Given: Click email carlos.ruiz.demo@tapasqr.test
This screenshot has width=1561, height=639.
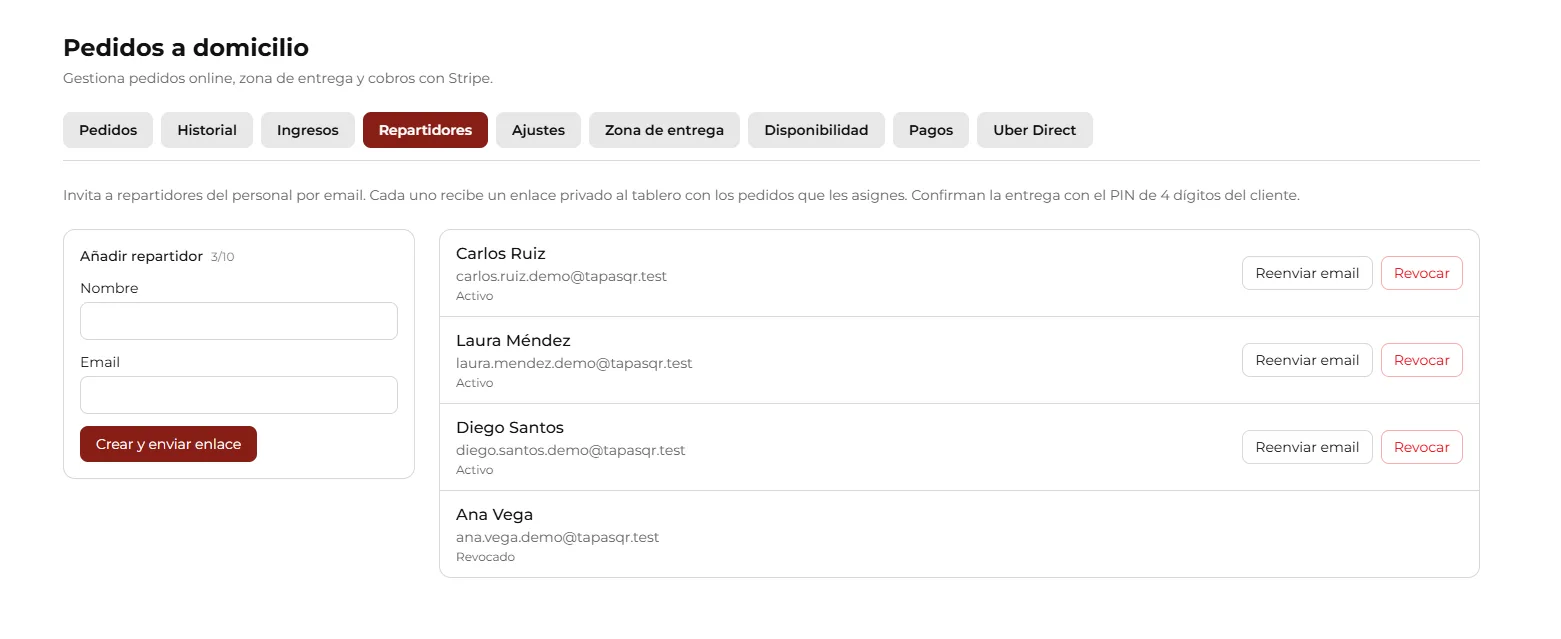Looking at the screenshot, I should [x=561, y=276].
